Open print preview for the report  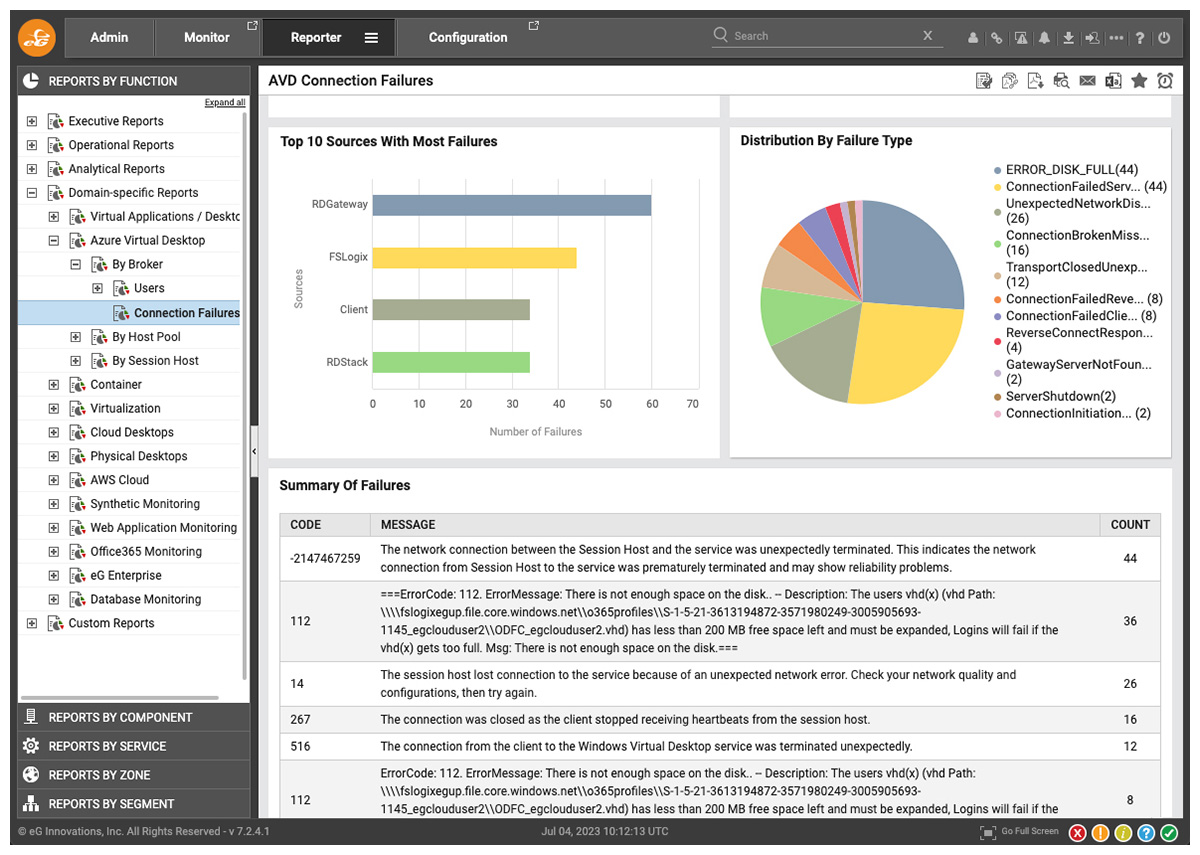point(1062,81)
